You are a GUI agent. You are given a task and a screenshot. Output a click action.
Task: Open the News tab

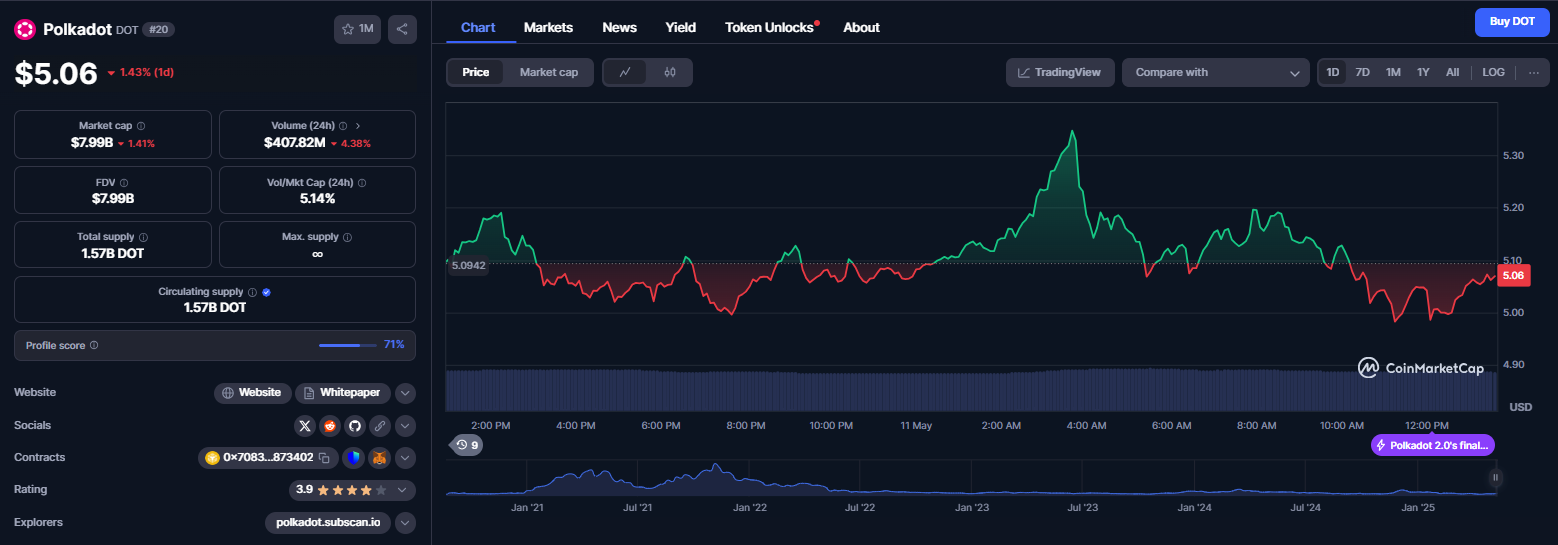point(620,27)
